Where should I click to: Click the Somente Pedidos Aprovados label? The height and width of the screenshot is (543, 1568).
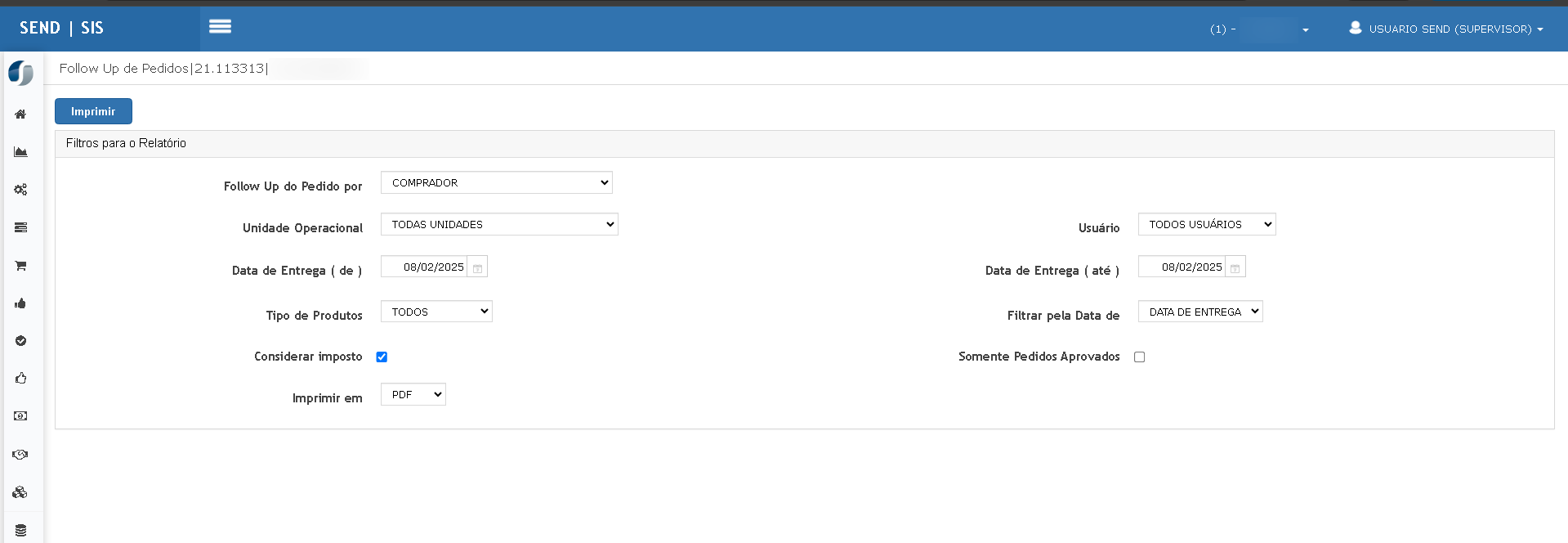pos(1039,357)
